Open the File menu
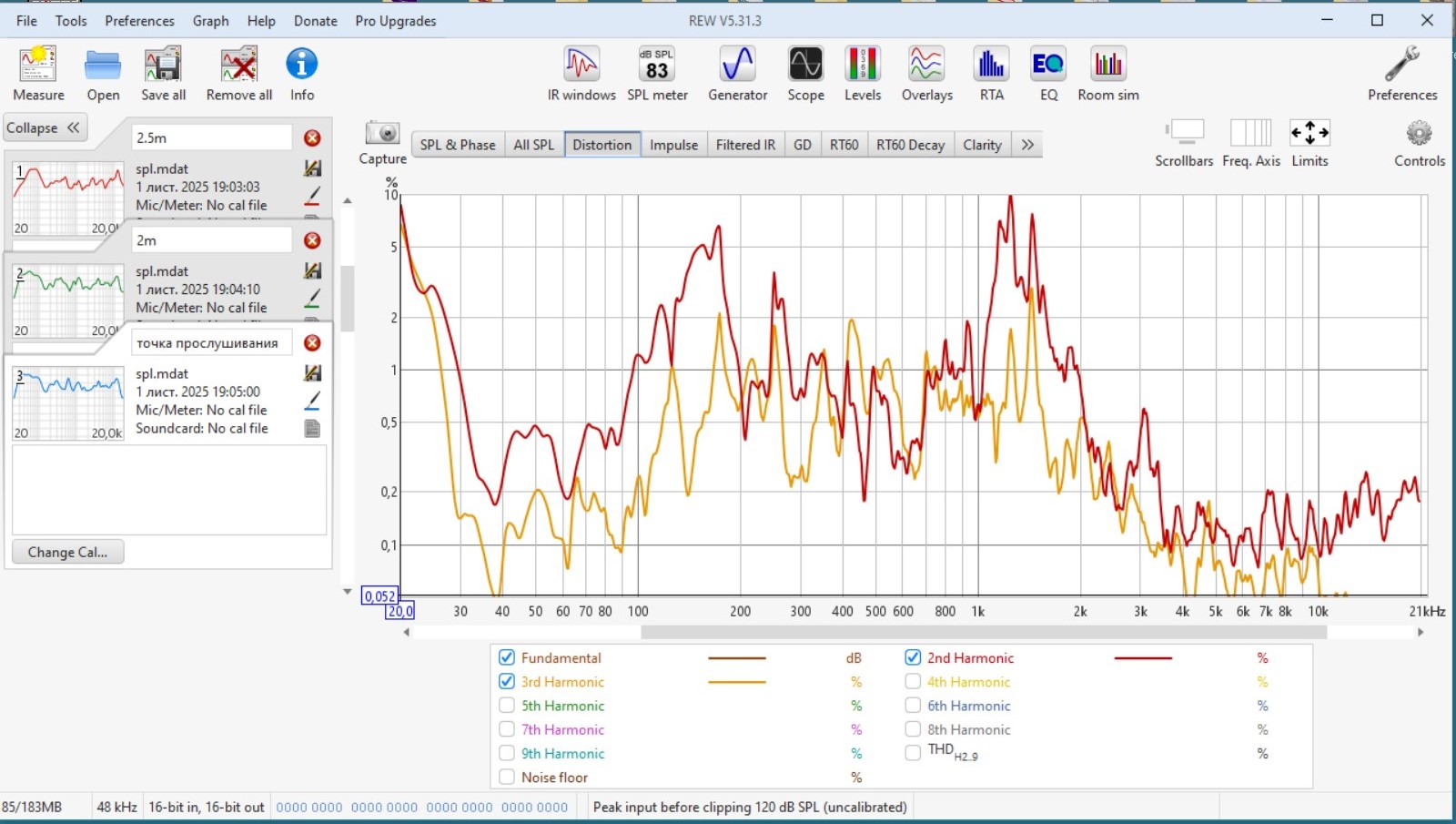 pos(26,21)
